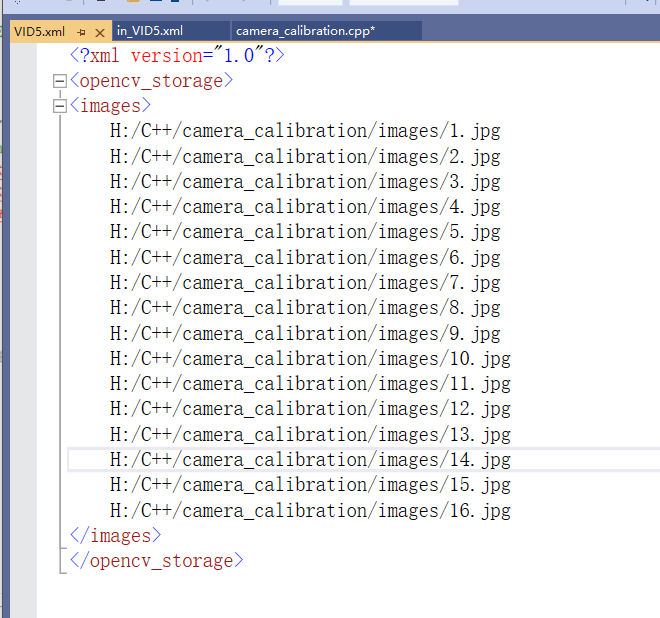The width and height of the screenshot is (660, 618).
Task: Click the images/13.jpg path line
Action: [x=310, y=434]
